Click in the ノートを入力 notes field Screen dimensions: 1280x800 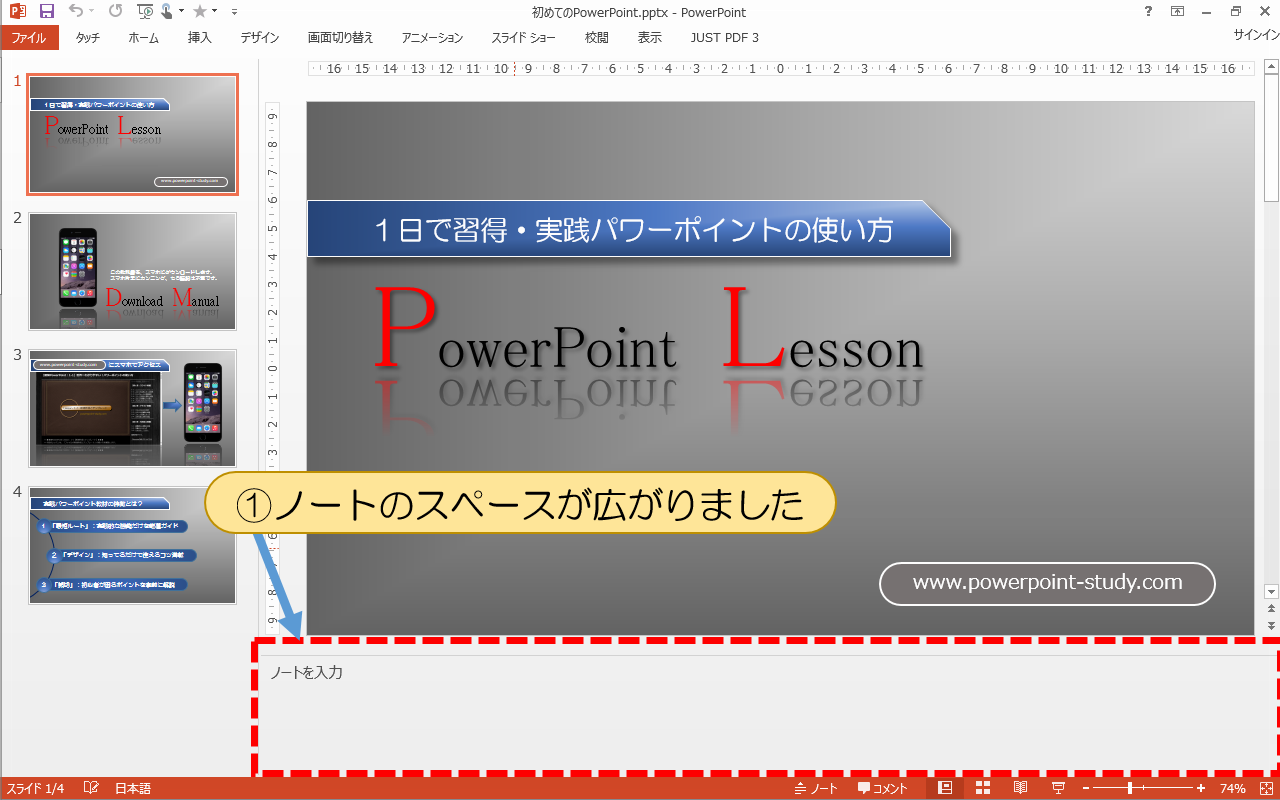point(768,713)
